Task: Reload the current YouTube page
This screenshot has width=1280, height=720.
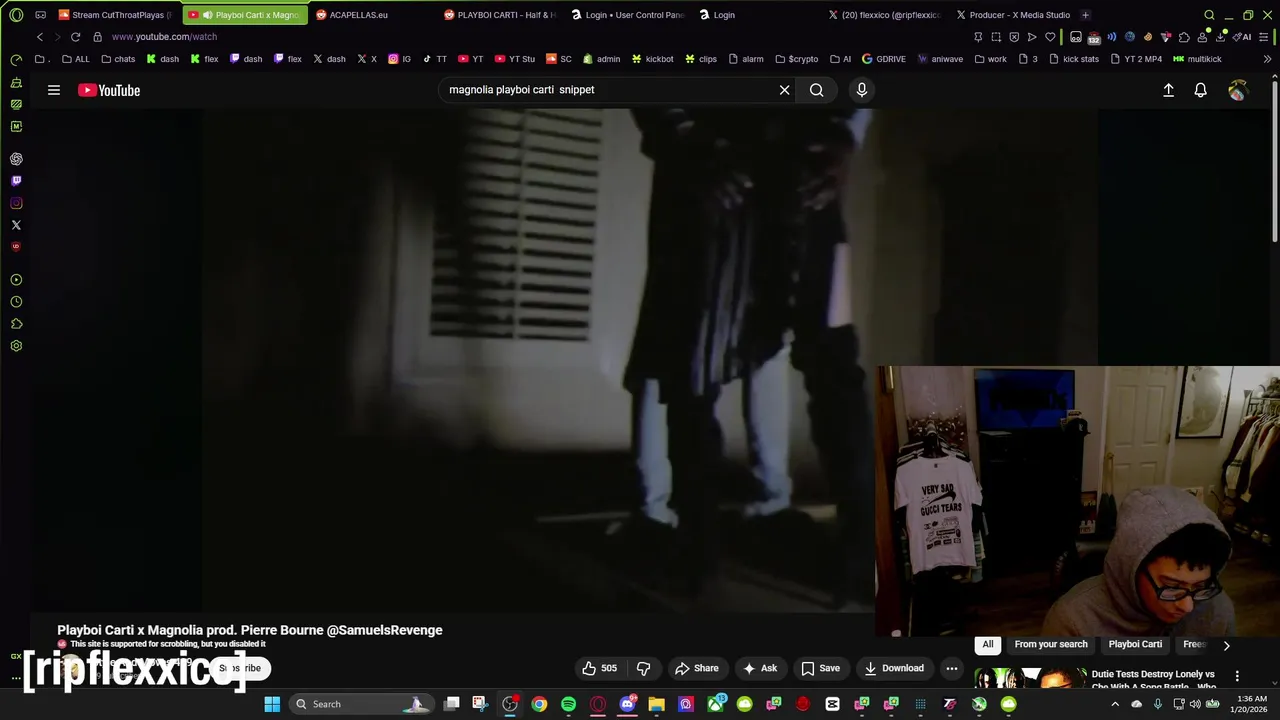Action: [75, 37]
